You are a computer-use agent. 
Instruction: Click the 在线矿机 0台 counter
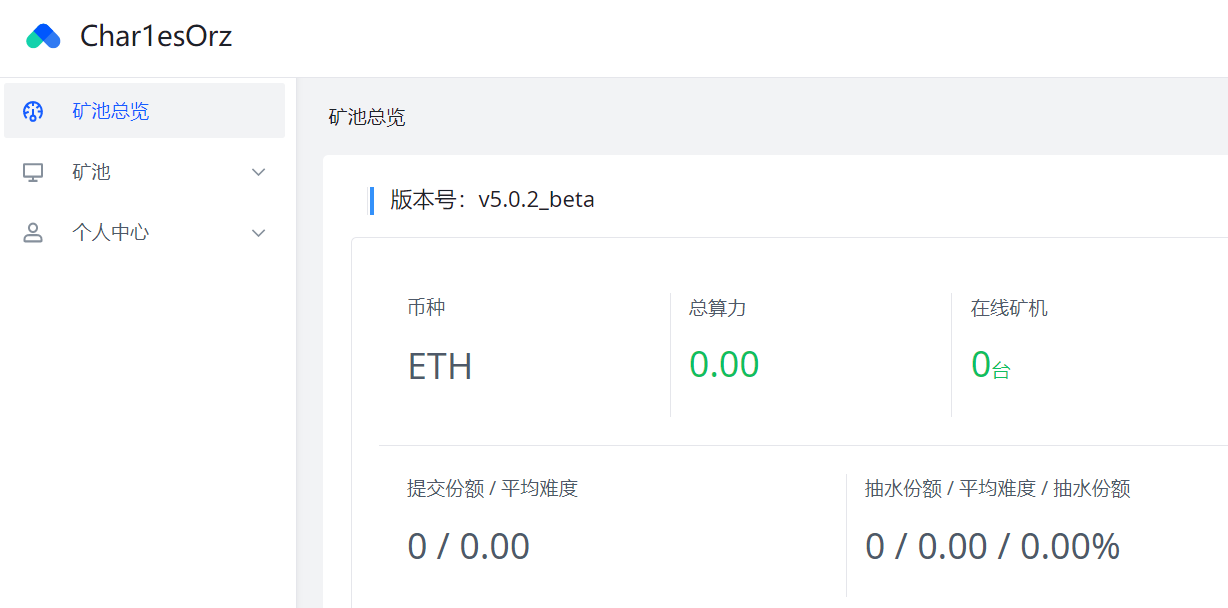(x=990, y=365)
